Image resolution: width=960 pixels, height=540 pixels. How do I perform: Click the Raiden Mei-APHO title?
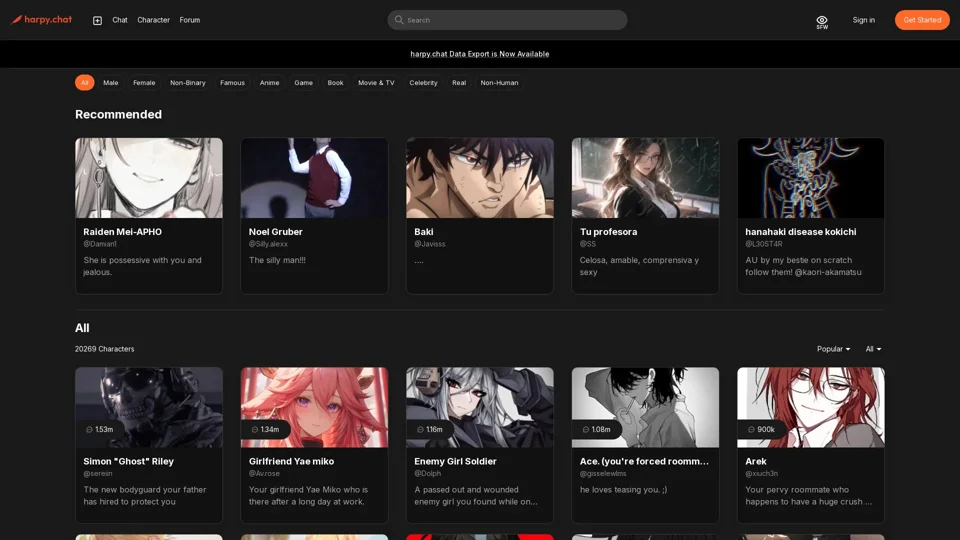coord(122,232)
